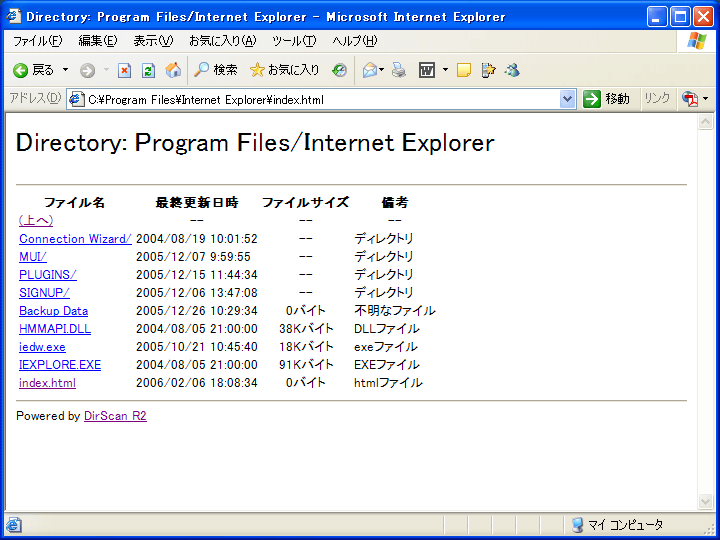Open the 検索 search pane
The height and width of the screenshot is (540, 720).
click(215, 70)
